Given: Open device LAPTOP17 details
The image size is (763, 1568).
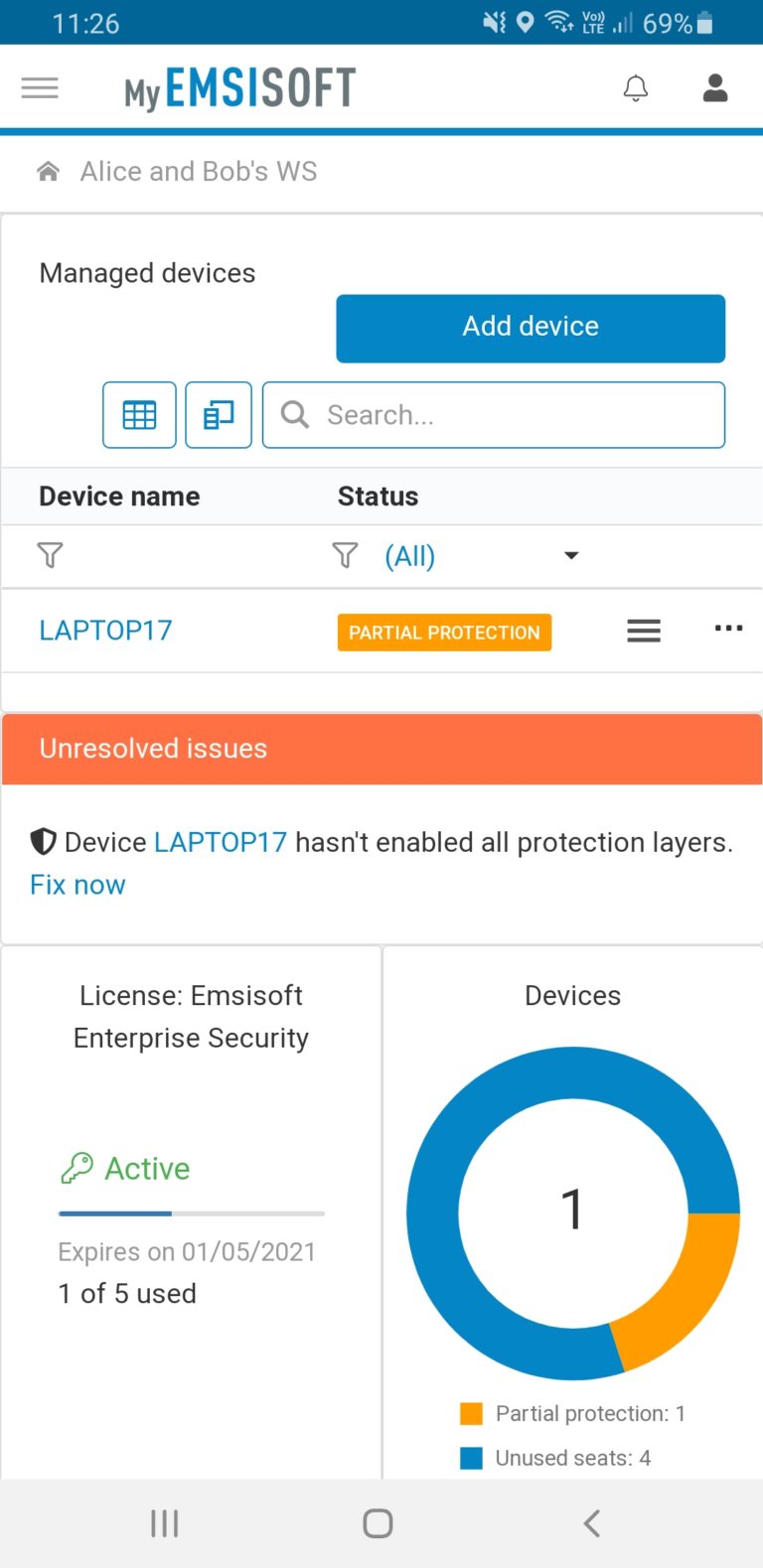Looking at the screenshot, I should click(105, 630).
